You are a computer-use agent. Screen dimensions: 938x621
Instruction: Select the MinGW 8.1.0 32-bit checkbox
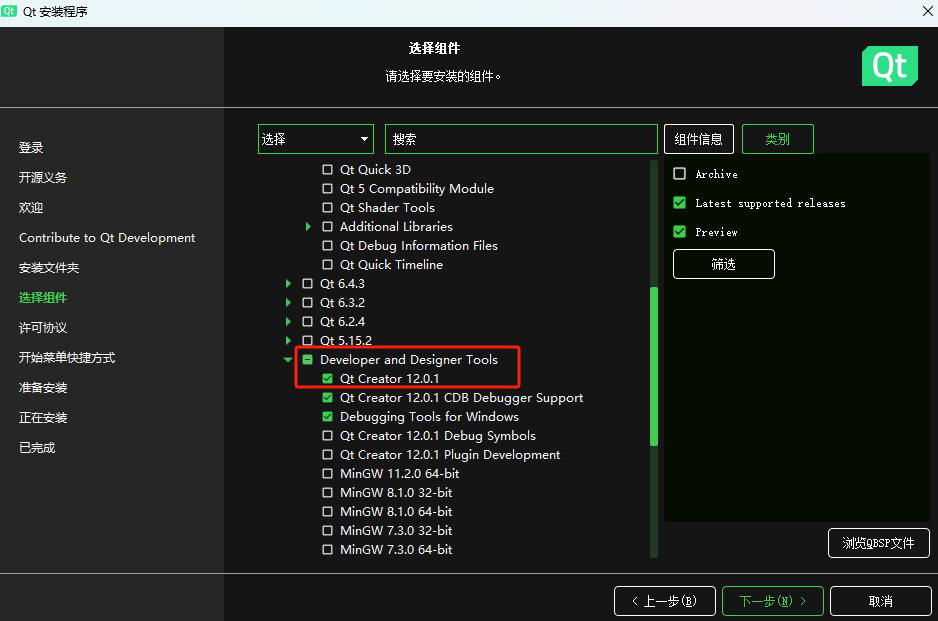click(327, 492)
